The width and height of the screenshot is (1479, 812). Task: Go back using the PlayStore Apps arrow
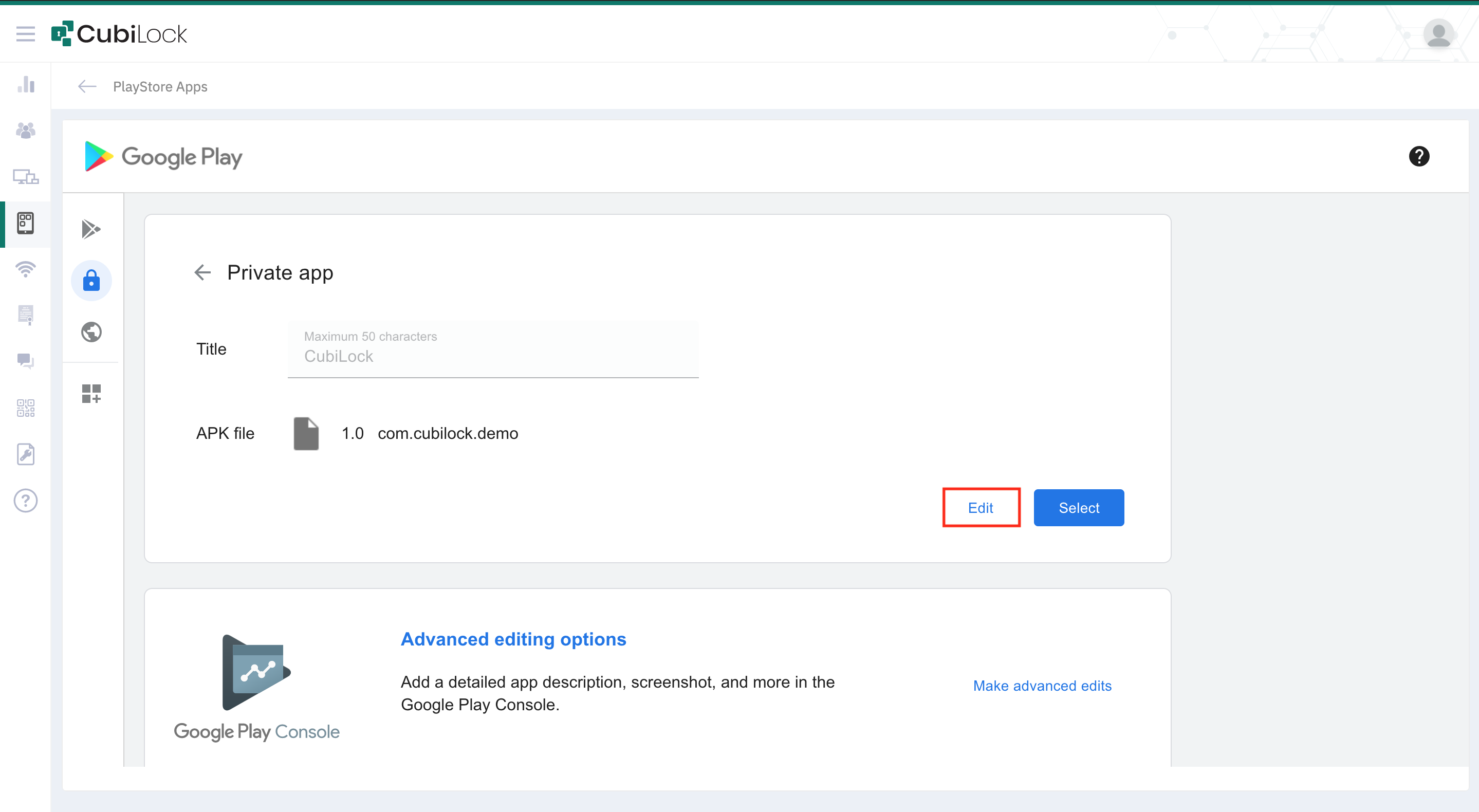pyautogui.click(x=87, y=87)
